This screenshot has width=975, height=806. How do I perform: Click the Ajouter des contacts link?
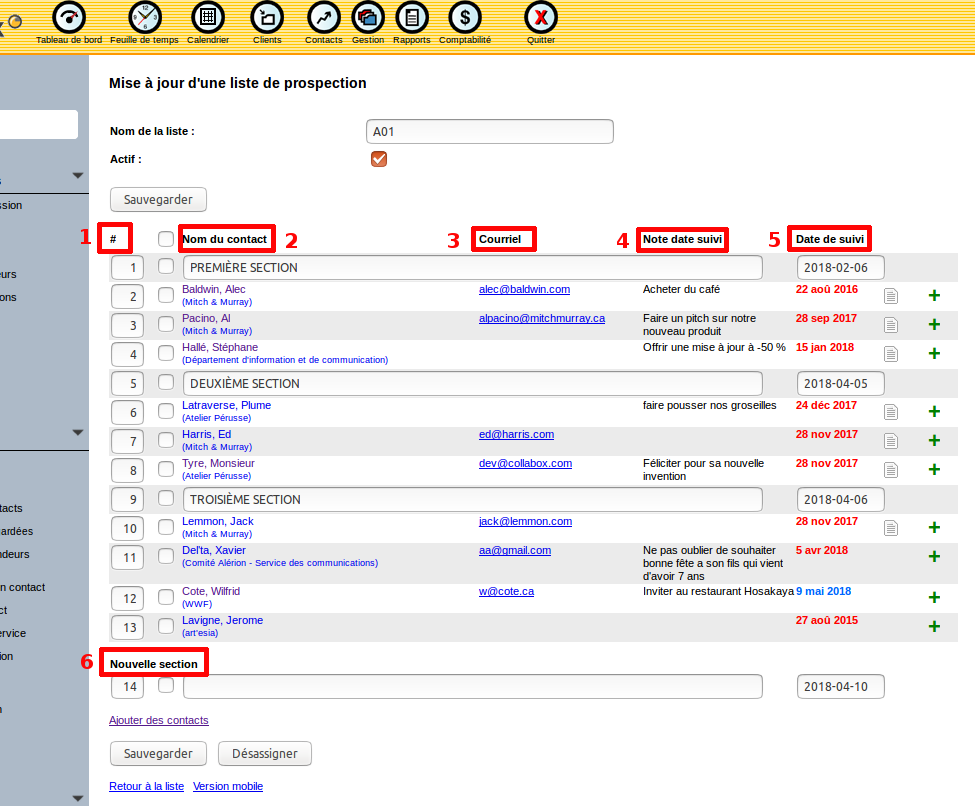158,720
